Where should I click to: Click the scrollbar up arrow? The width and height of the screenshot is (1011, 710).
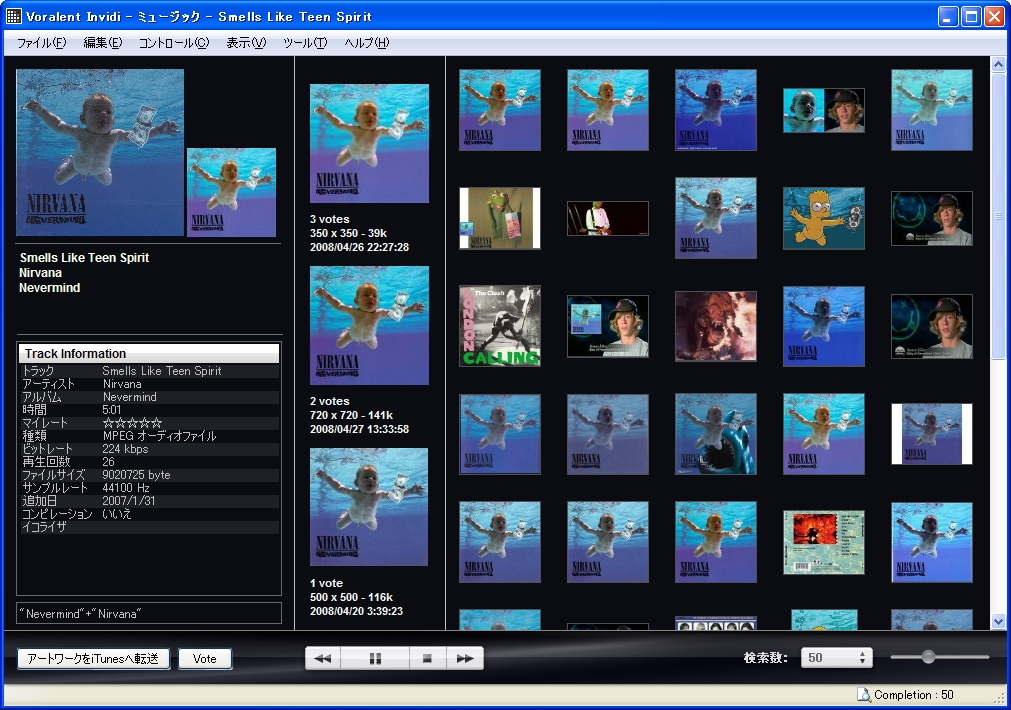(998, 64)
